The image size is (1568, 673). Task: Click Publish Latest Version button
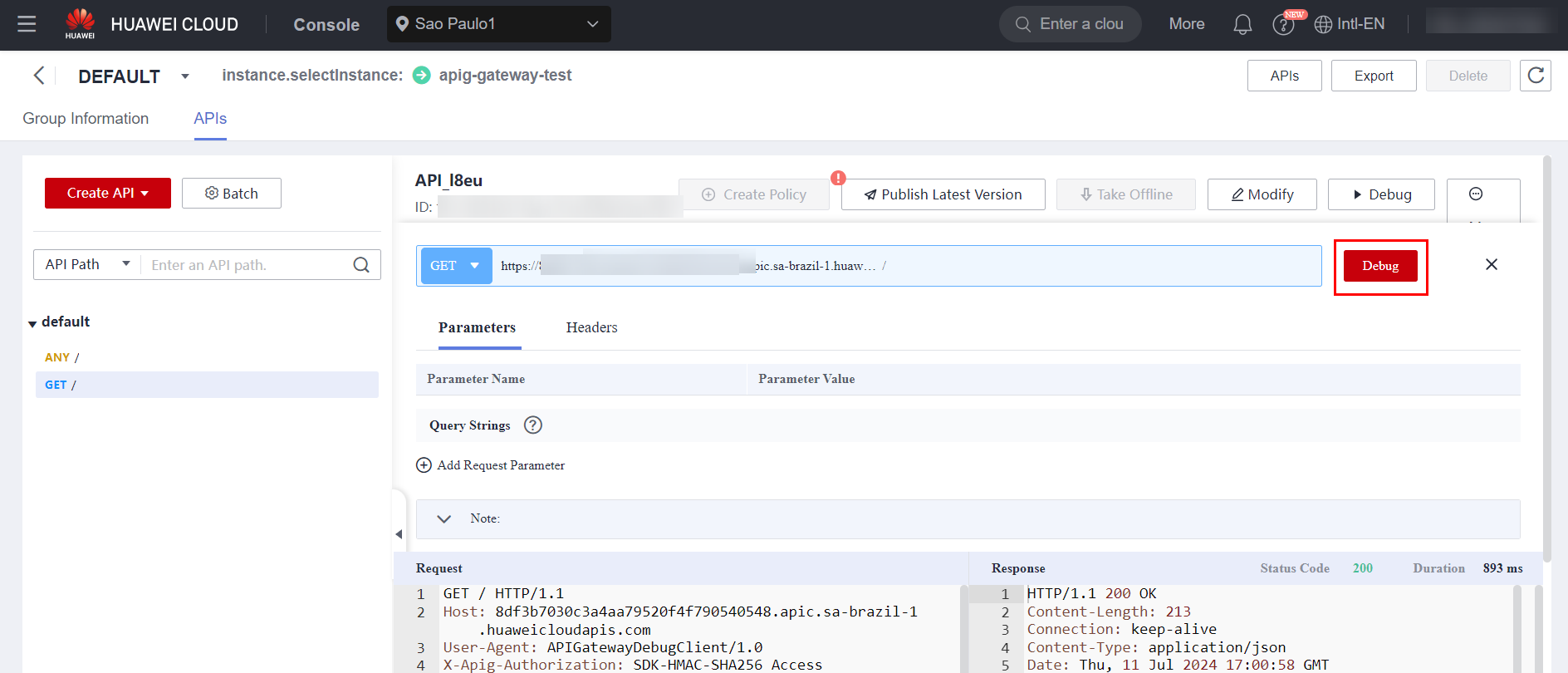[943, 194]
